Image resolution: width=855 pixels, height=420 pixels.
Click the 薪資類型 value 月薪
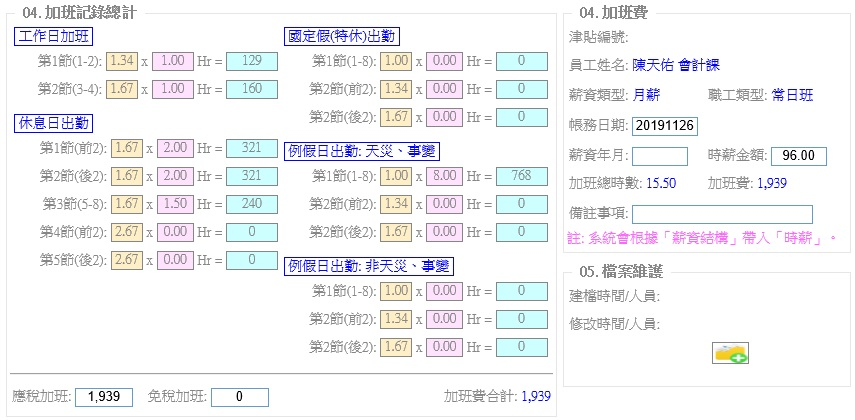click(646, 97)
